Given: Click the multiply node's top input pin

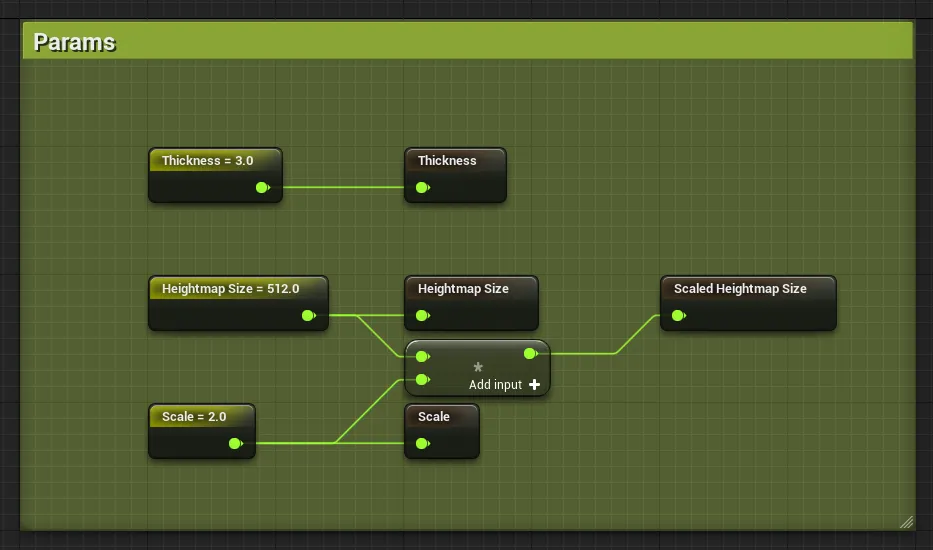Looking at the screenshot, I should [x=422, y=356].
